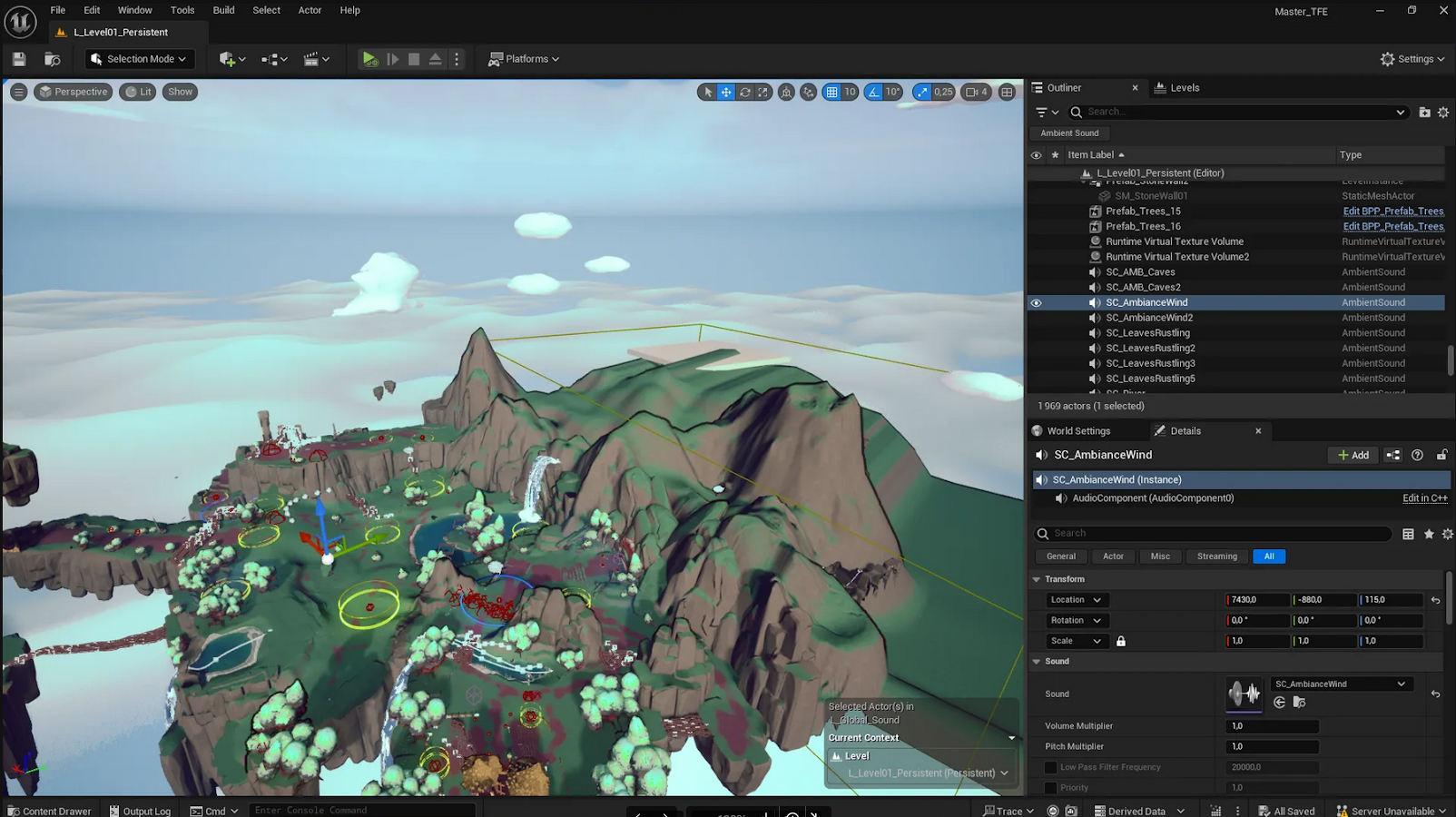
Task: Collapse the Transform section
Action: point(1037,579)
